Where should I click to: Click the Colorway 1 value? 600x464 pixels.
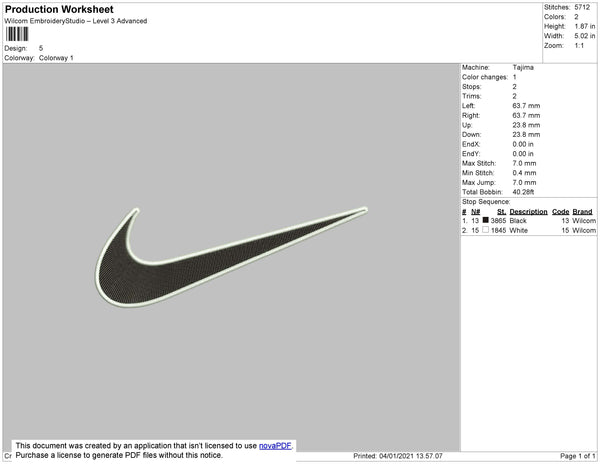tap(56, 58)
